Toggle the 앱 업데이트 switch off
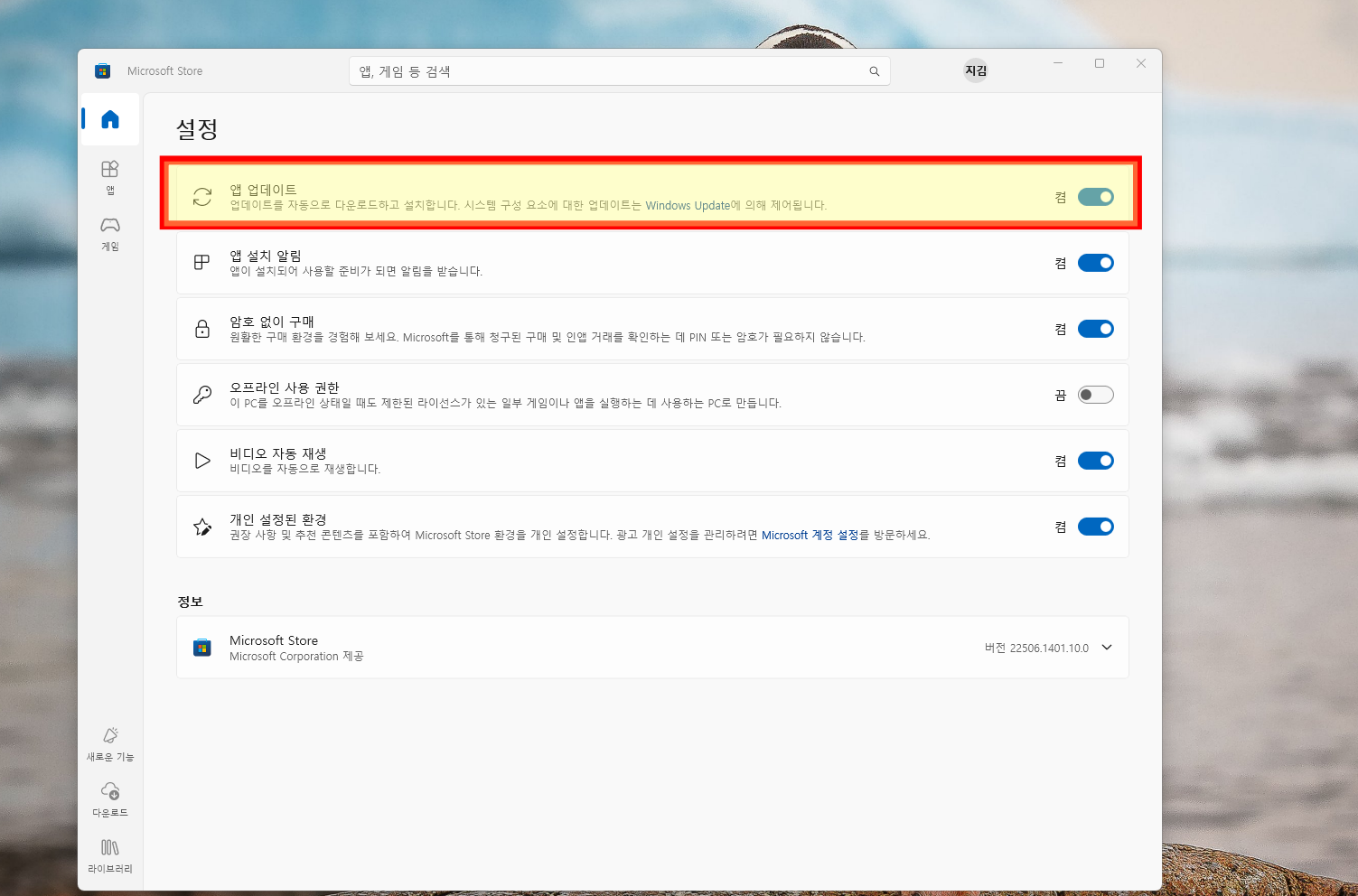 point(1095,197)
